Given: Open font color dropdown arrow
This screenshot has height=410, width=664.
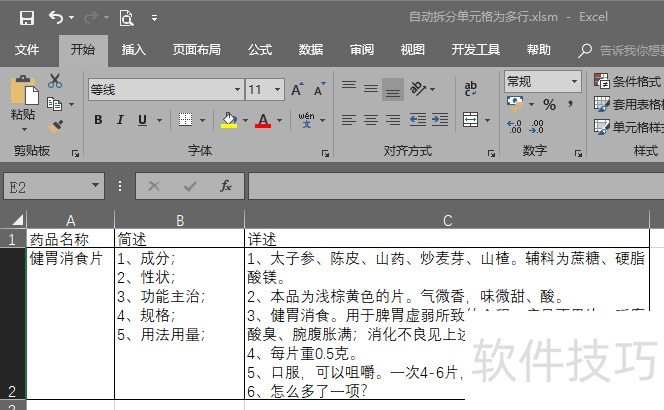Looking at the screenshot, I should [279, 120].
